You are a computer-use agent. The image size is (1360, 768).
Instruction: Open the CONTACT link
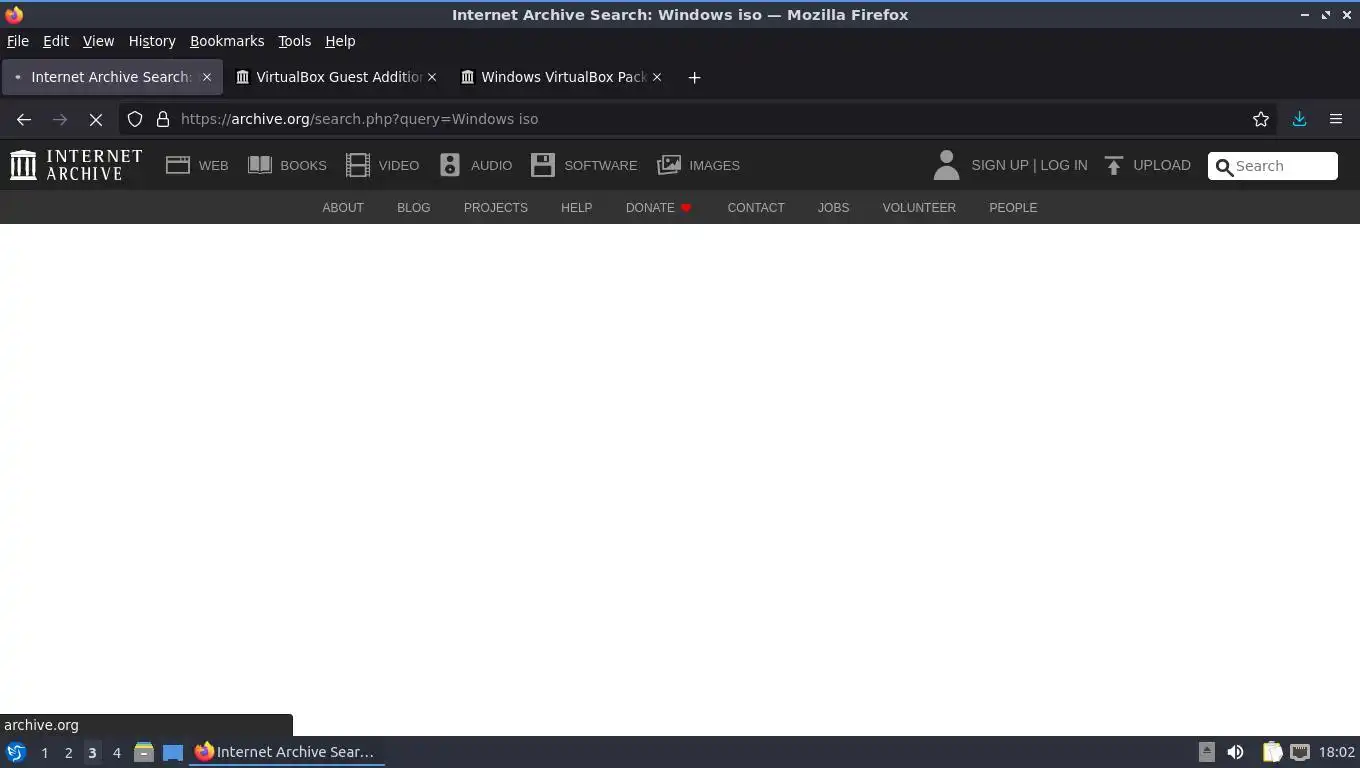pos(756,208)
